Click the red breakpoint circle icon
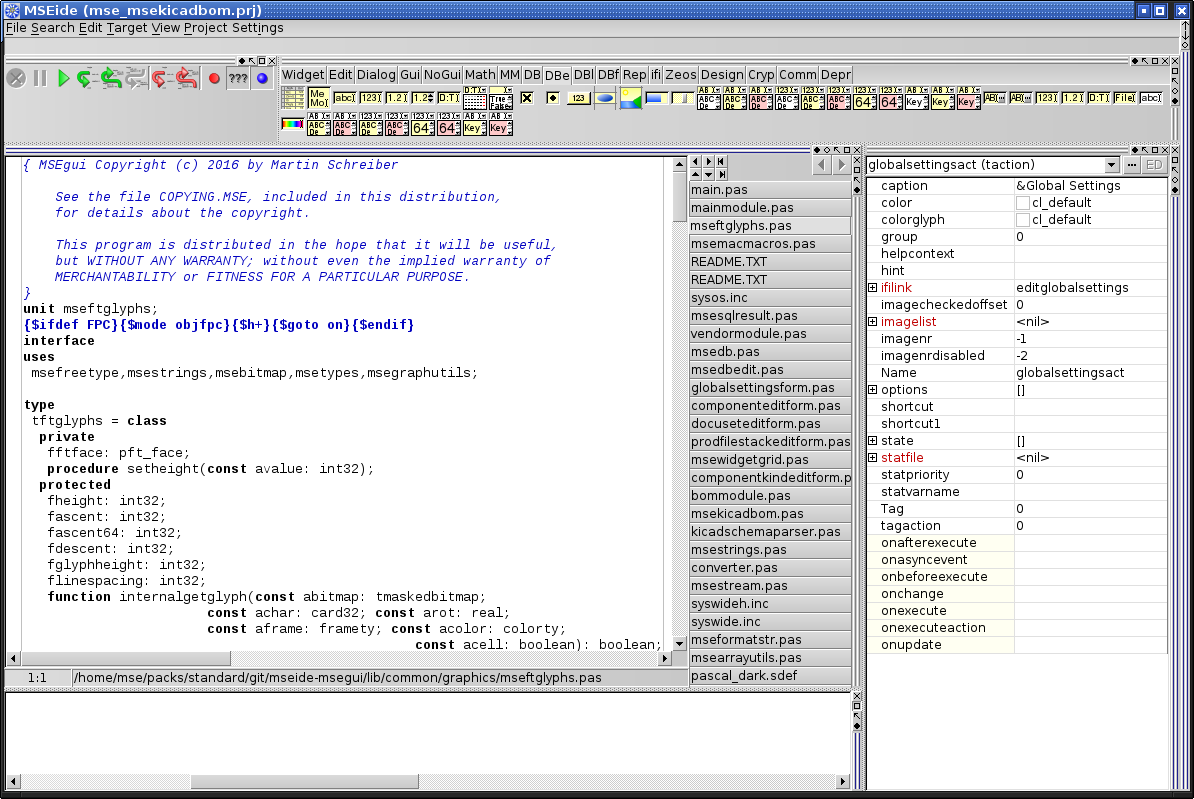 pyautogui.click(x=213, y=78)
